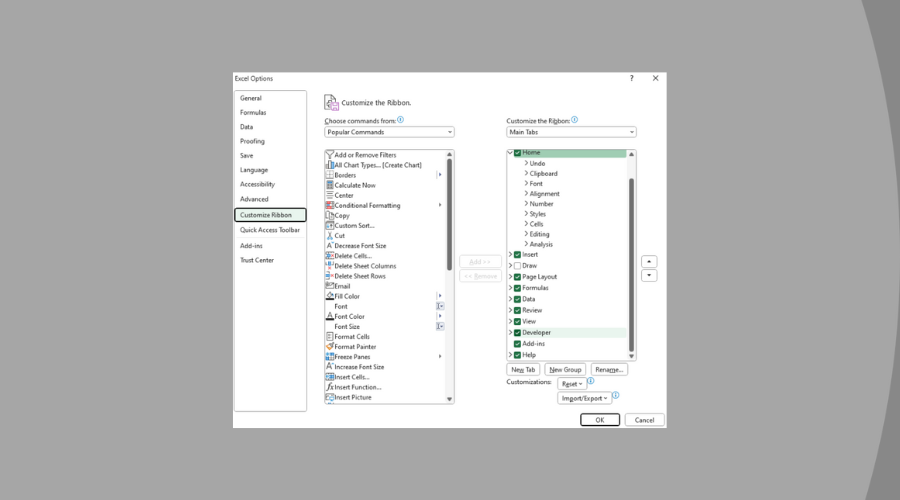The width and height of the screenshot is (900, 500).
Task: Open the Import/Export dropdown
Action: (584, 398)
